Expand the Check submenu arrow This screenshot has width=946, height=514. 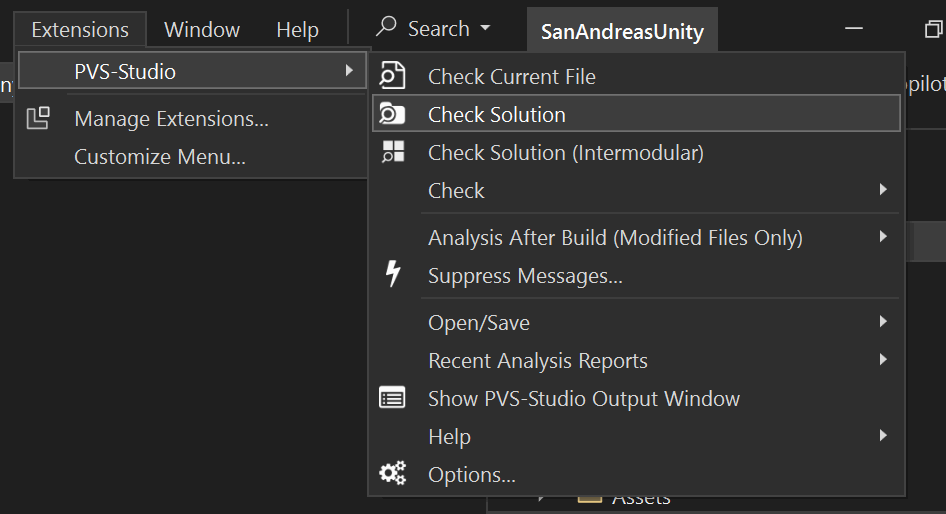[883, 190]
